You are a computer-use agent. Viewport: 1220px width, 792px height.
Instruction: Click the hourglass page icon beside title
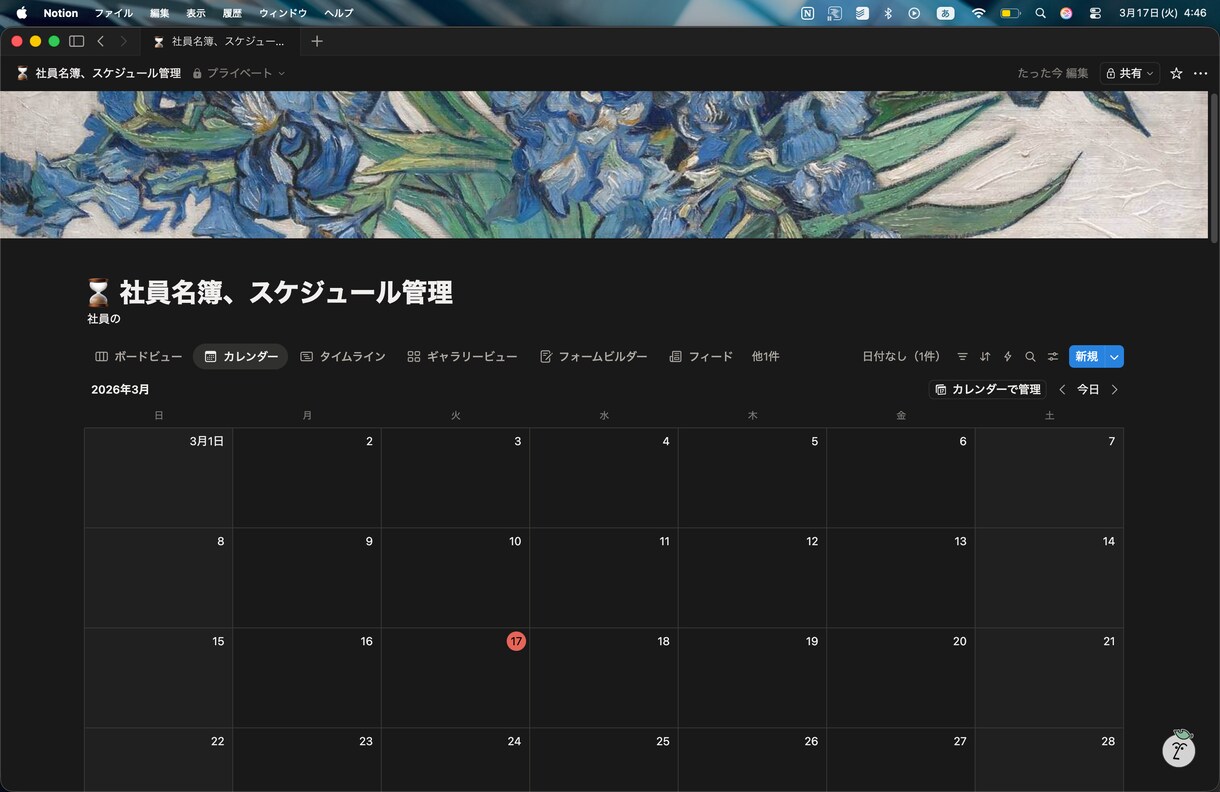pos(98,292)
